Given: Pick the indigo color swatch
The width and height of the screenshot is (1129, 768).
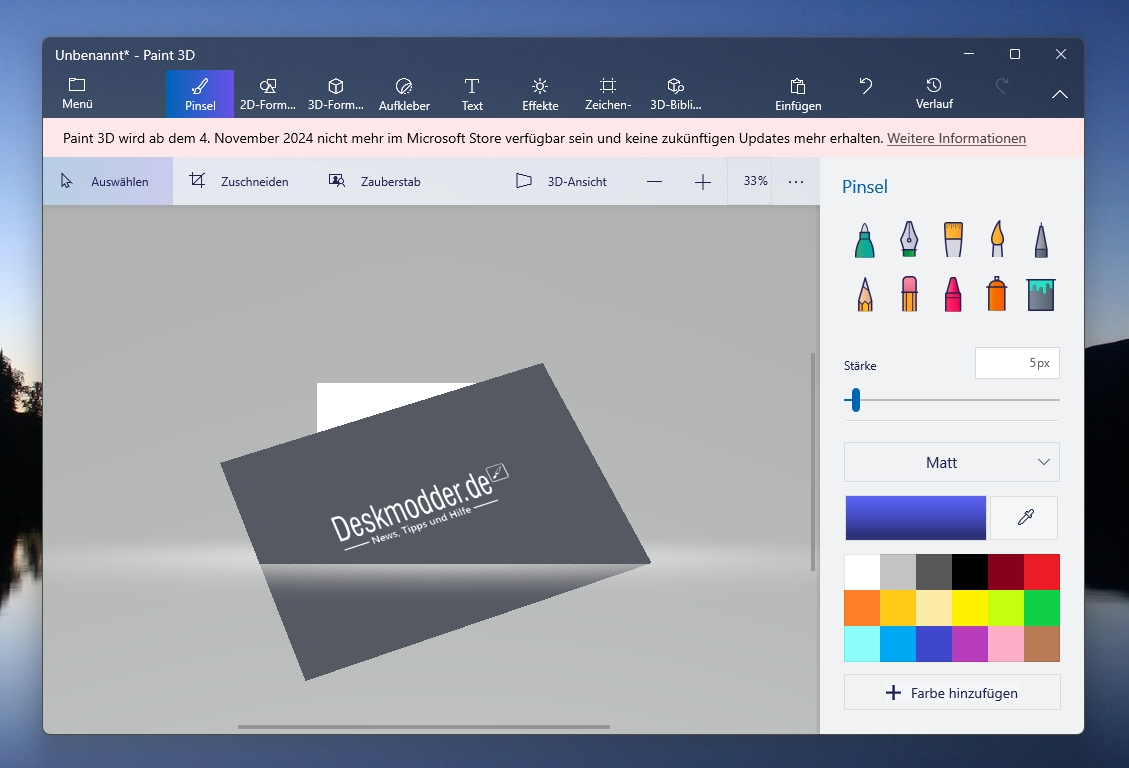Looking at the screenshot, I should 935,643.
